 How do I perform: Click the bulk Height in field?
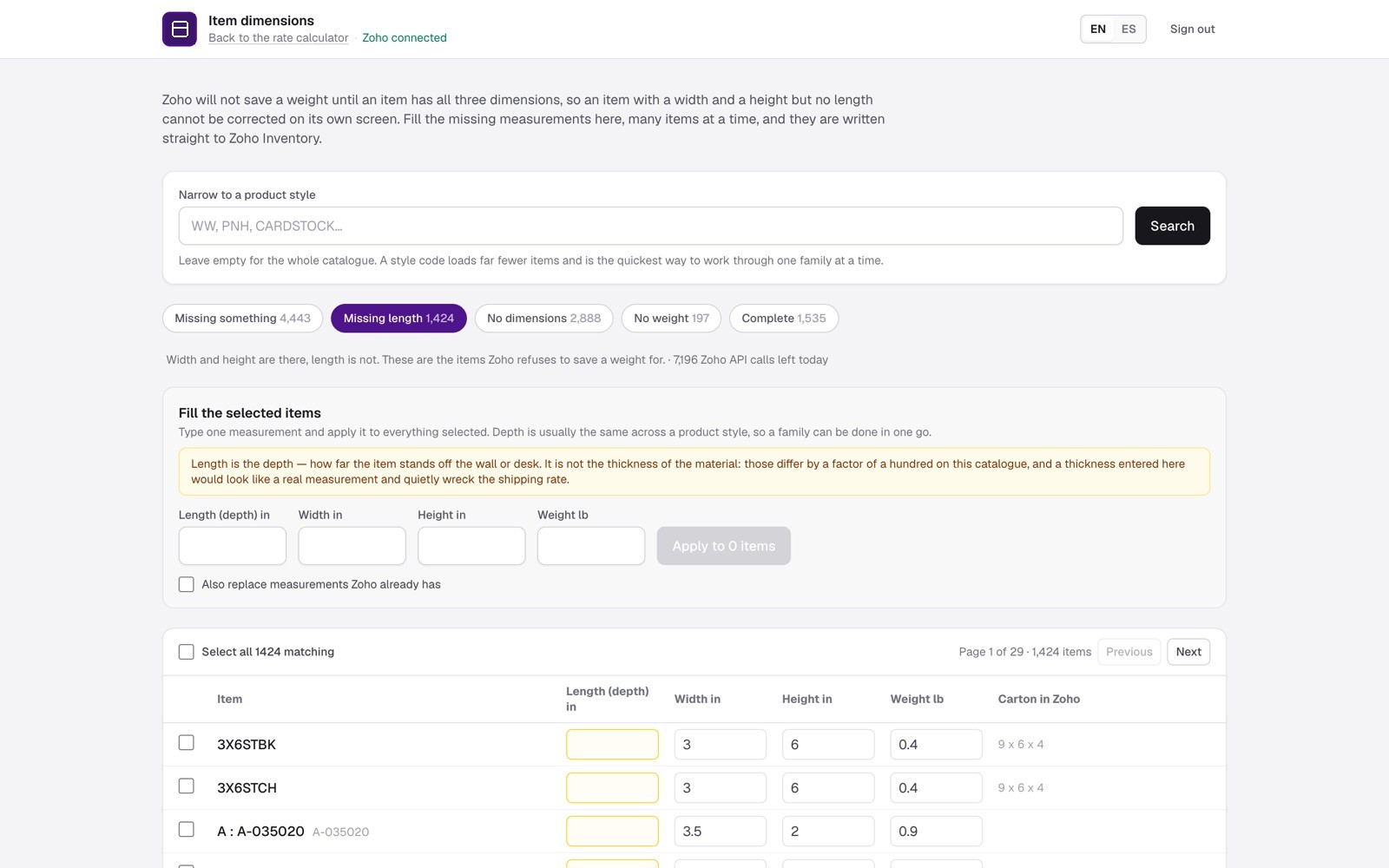471,546
